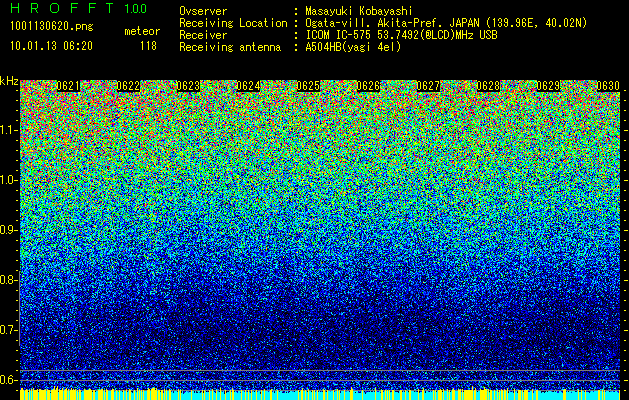Click the Receiving antenna field label
The image size is (629, 400).
click(230, 47)
